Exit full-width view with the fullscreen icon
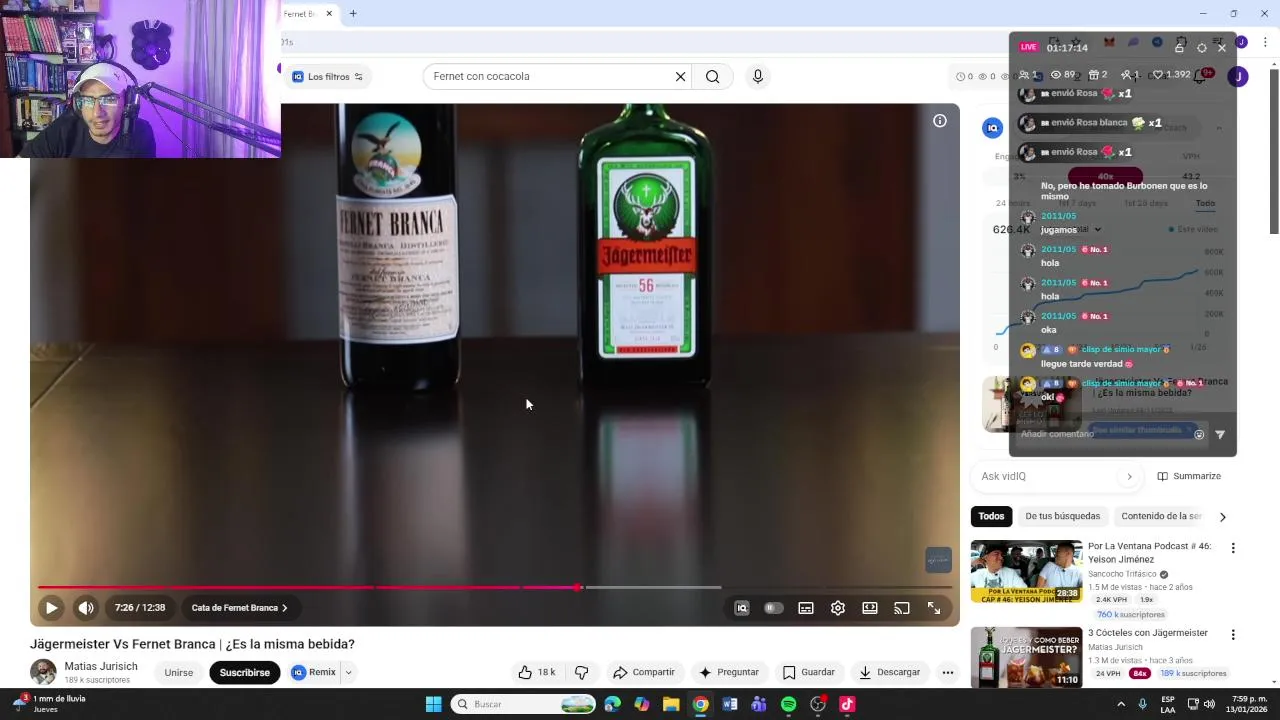 (x=934, y=608)
